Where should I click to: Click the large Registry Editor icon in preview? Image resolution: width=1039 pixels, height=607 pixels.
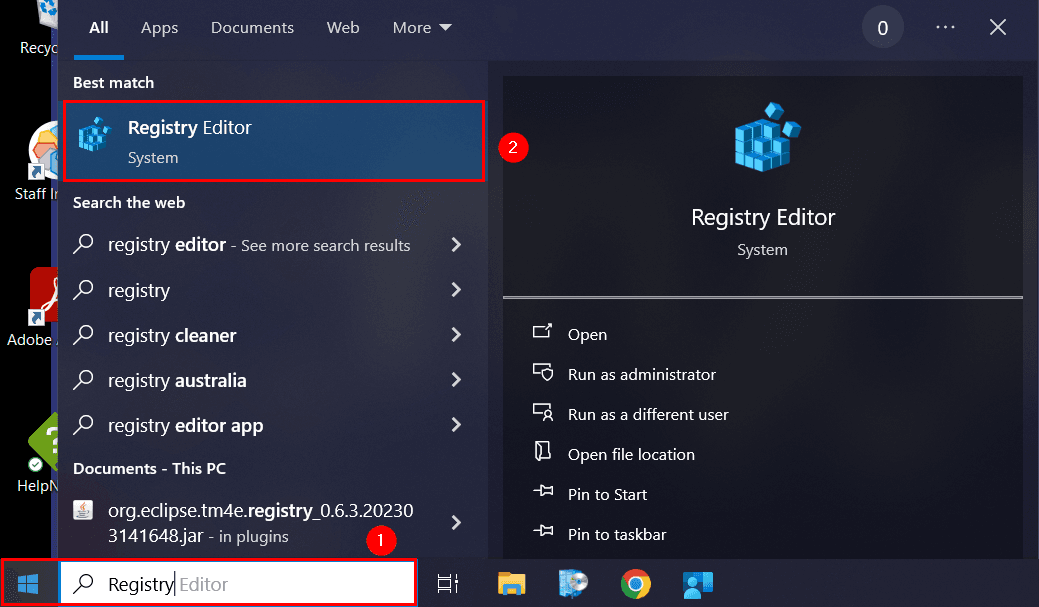coord(762,138)
